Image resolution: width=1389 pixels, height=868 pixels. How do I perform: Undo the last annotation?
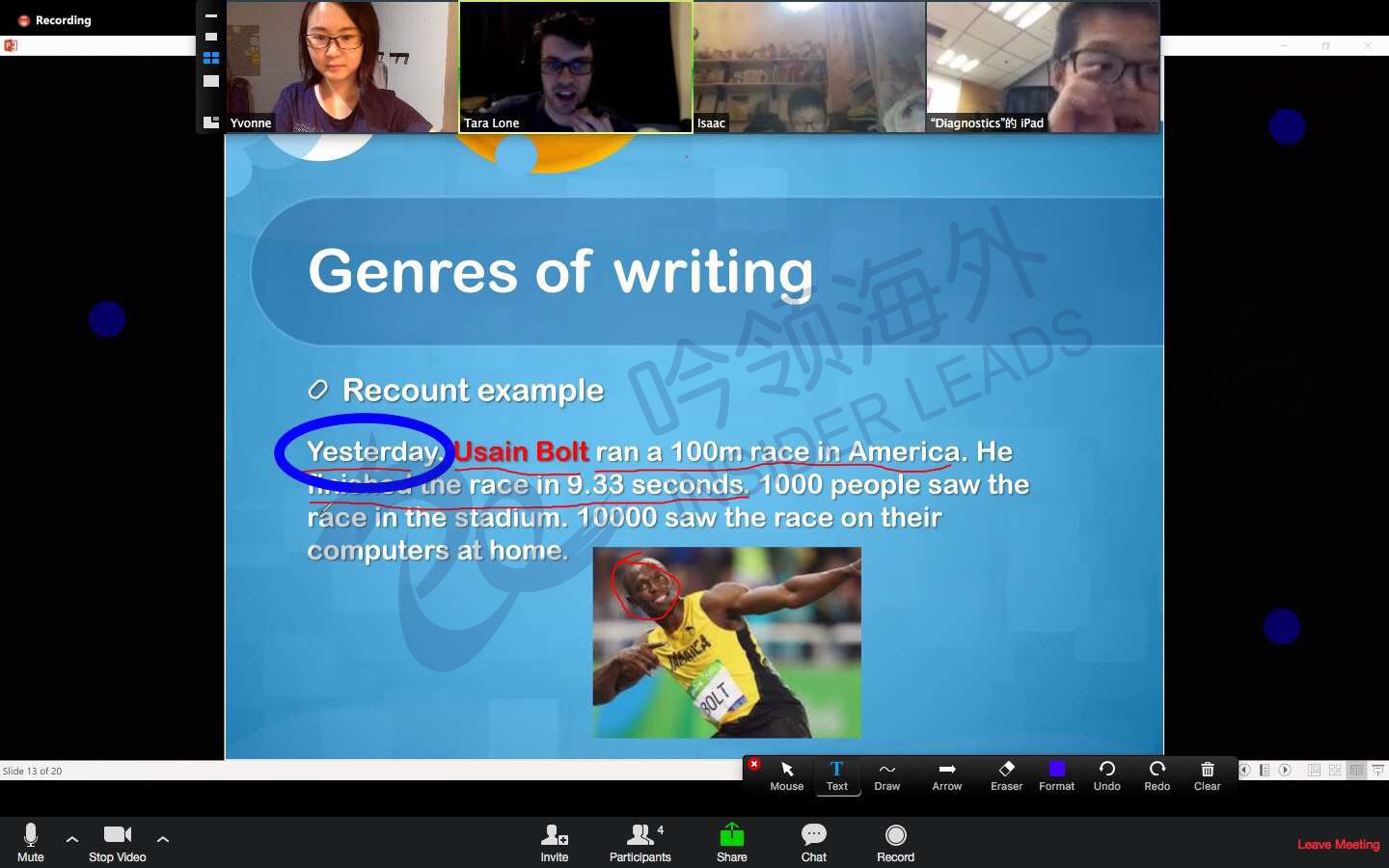[x=1106, y=774]
